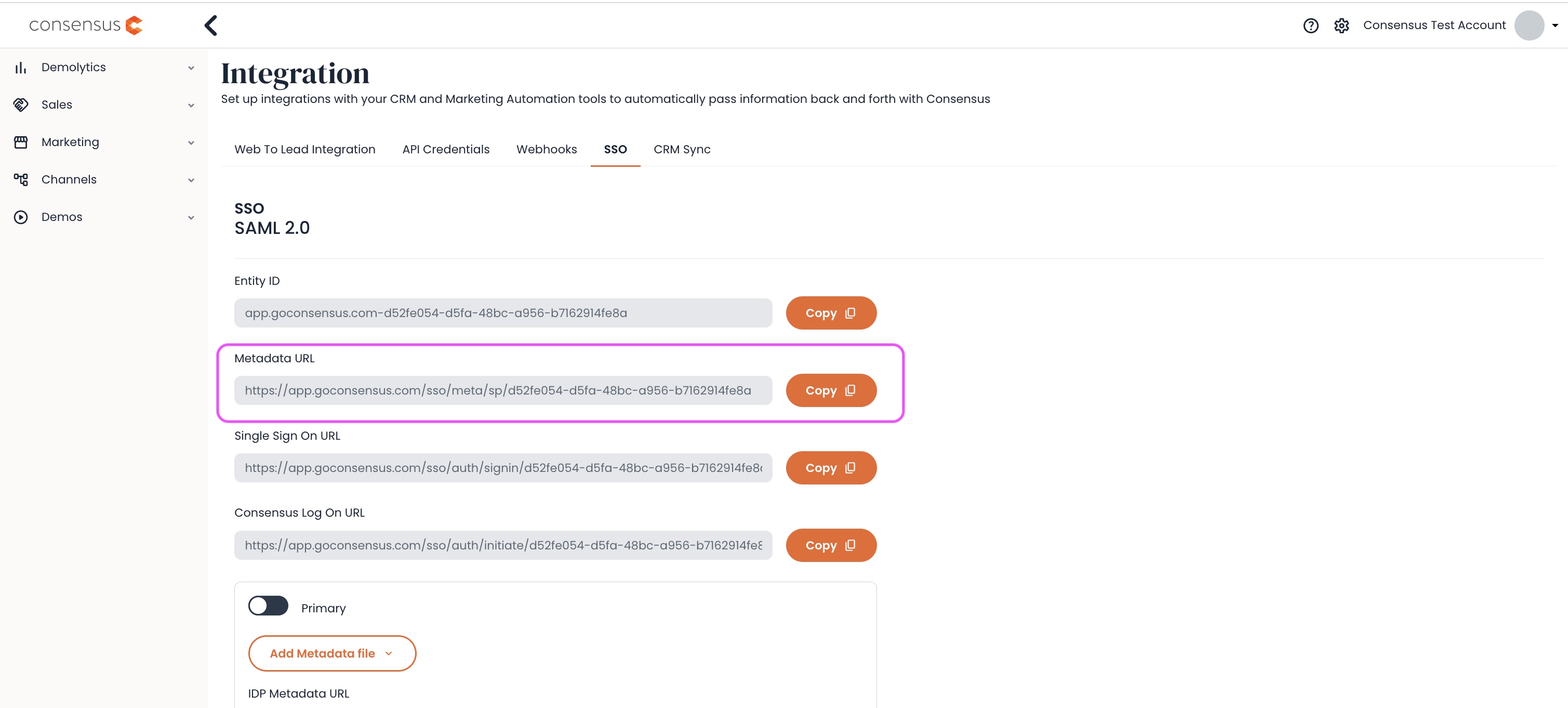
Task: Open the account dropdown arrow
Action: pyautogui.click(x=1555, y=25)
